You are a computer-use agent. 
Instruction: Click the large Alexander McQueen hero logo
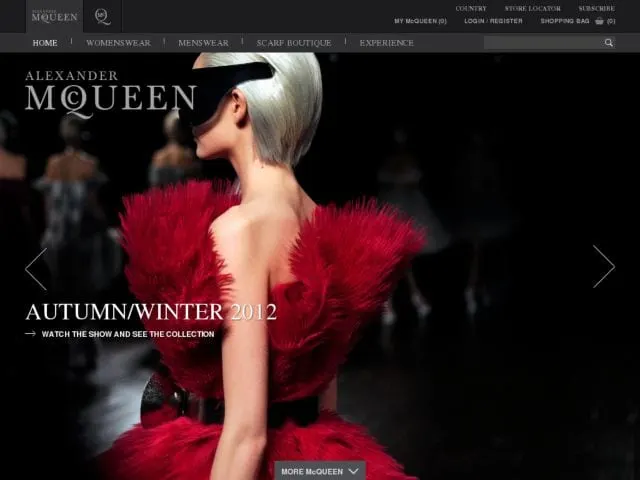(x=111, y=94)
